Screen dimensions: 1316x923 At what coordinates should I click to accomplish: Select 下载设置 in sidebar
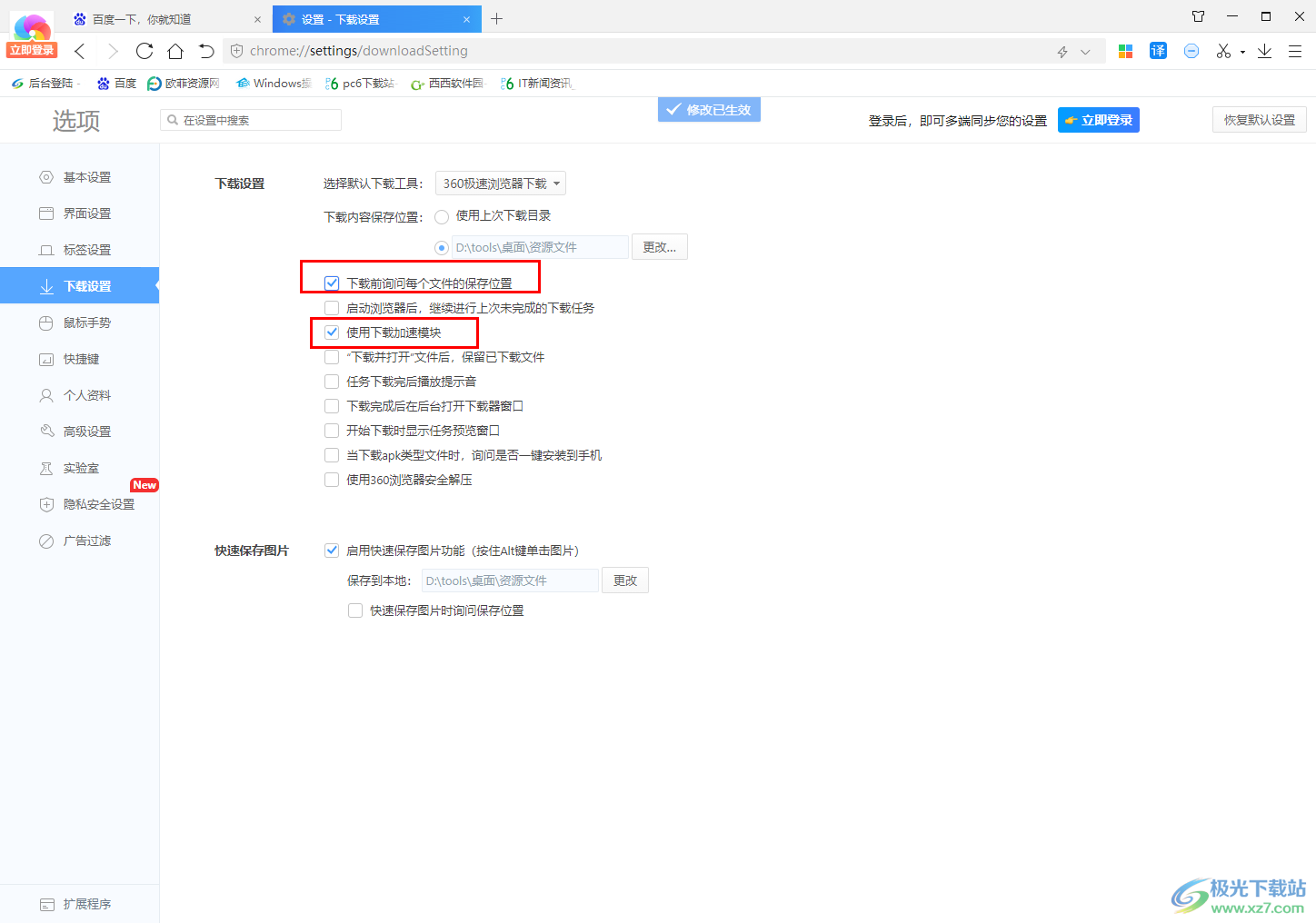point(79,286)
